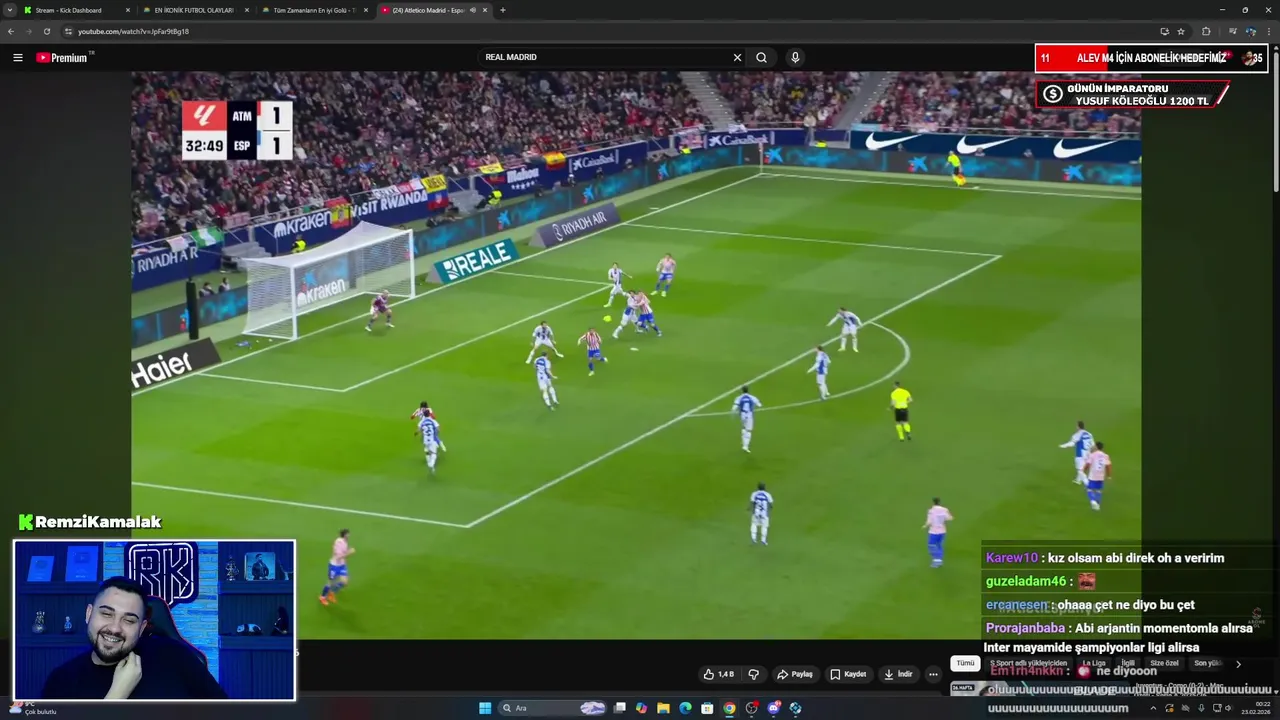Open the YouTube guide hamburger menu
This screenshot has width=1280, height=720.
point(17,58)
